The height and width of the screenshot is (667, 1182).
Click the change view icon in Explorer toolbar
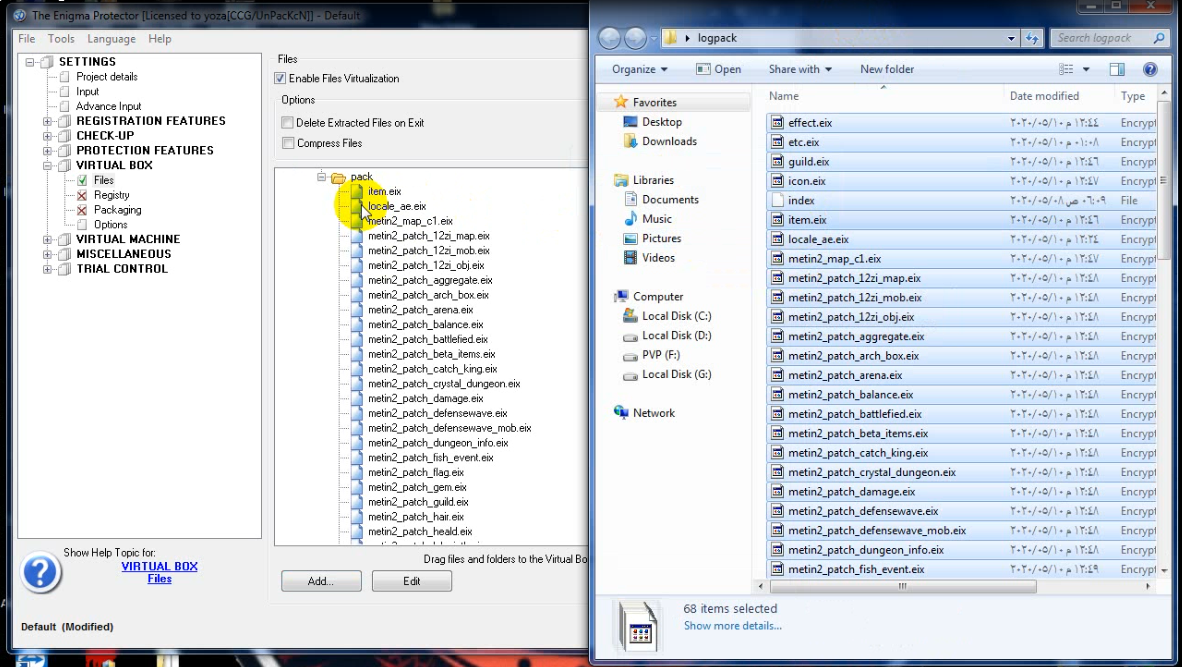(1066, 69)
